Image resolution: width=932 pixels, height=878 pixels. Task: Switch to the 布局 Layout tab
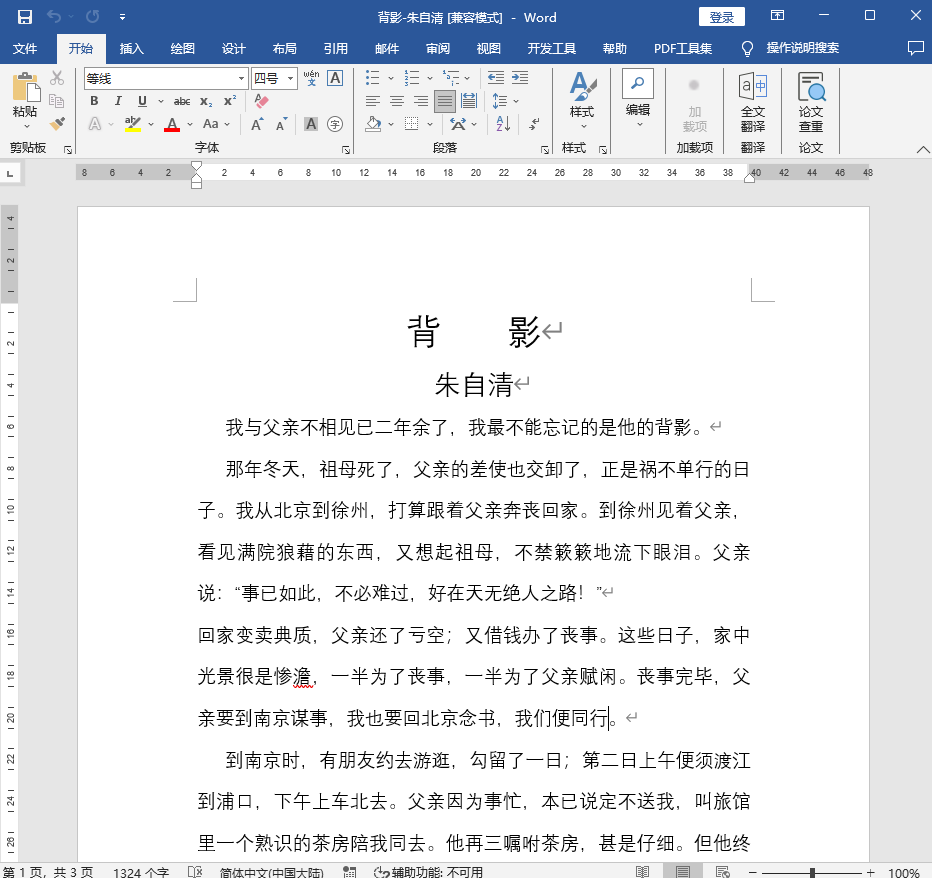(x=285, y=49)
